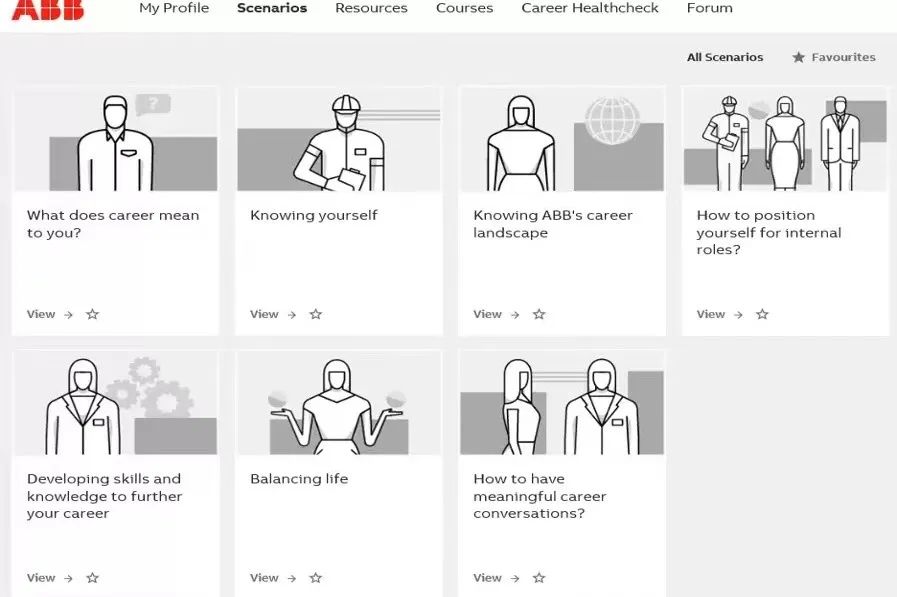897x597 pixels.
Task: Star the 'Developing skills and knowledge' card
Action: [x=93, y=578]
